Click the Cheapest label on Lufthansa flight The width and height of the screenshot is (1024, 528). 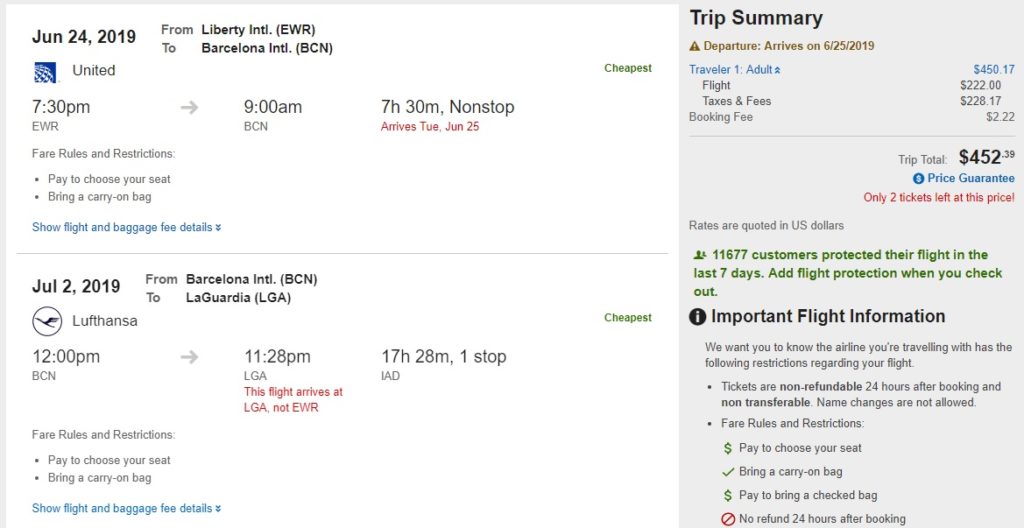(627, 318)
